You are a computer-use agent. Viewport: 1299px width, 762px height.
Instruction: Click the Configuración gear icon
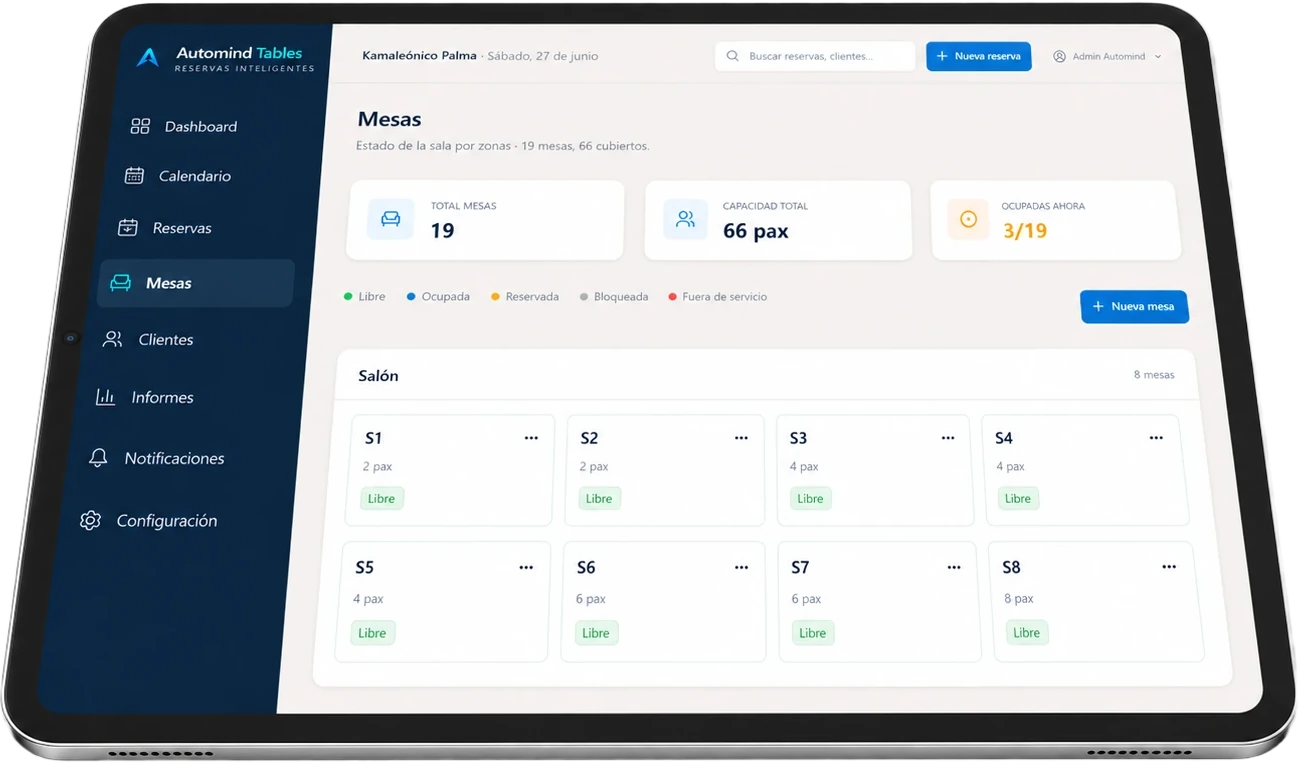[x=90, y=521]
